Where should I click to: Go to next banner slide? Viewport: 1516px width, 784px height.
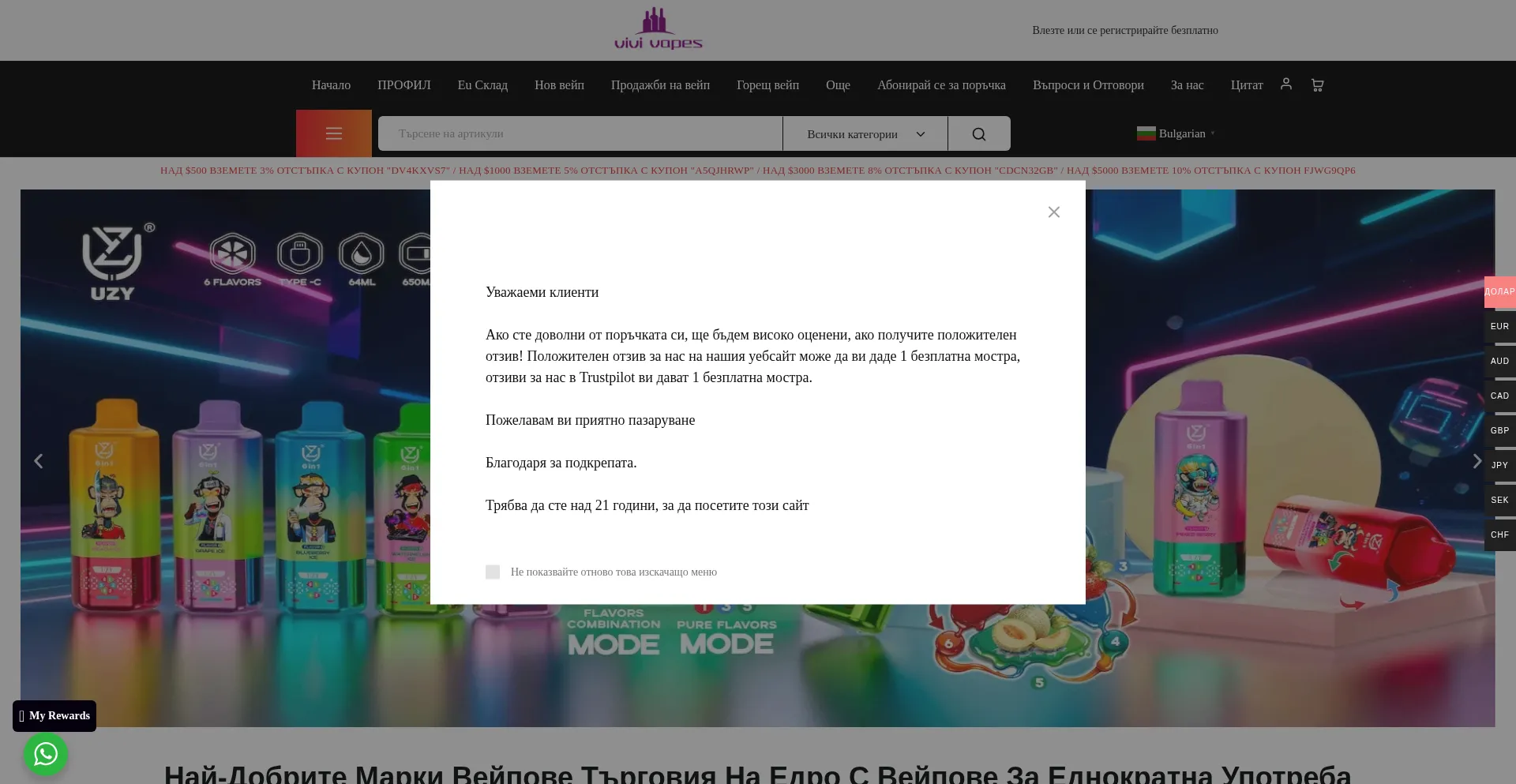click(x=1477, y=461)
